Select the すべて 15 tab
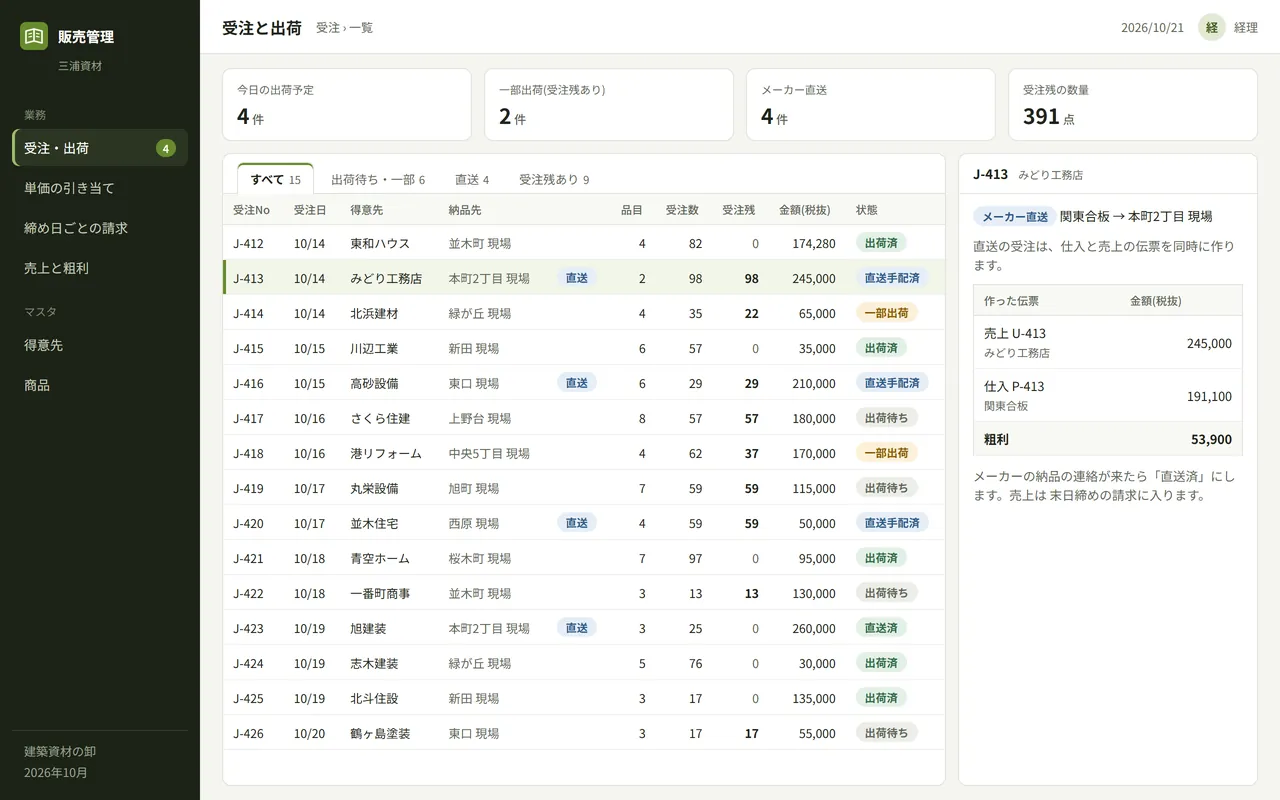Screen dimensions: 1280x800 276,179
